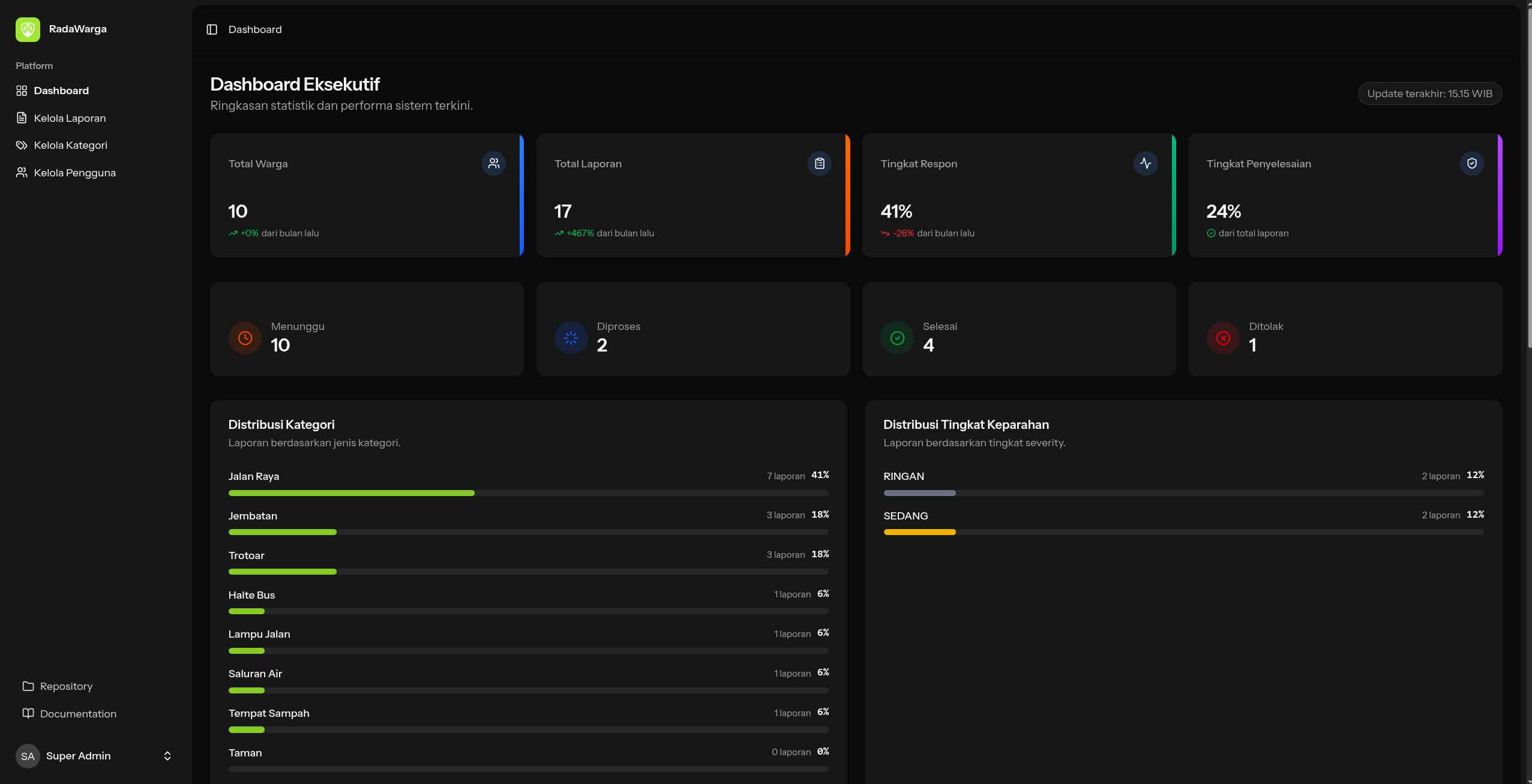Click the Tingkat Penyelesaian shield icon
Screen dimensions: 1532x784
coord(1471,163)
